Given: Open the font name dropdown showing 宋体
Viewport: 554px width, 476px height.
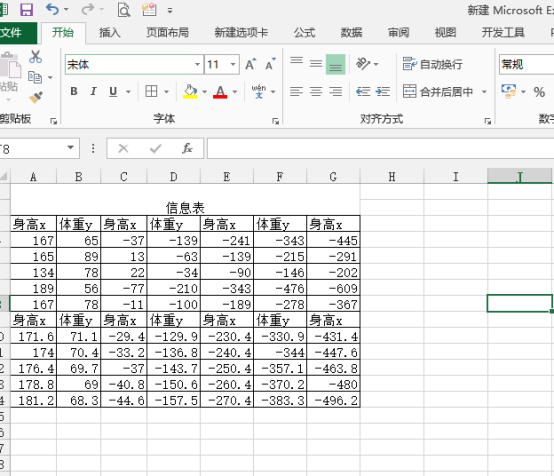Looking at the screenshot, I should pos(134,64).
